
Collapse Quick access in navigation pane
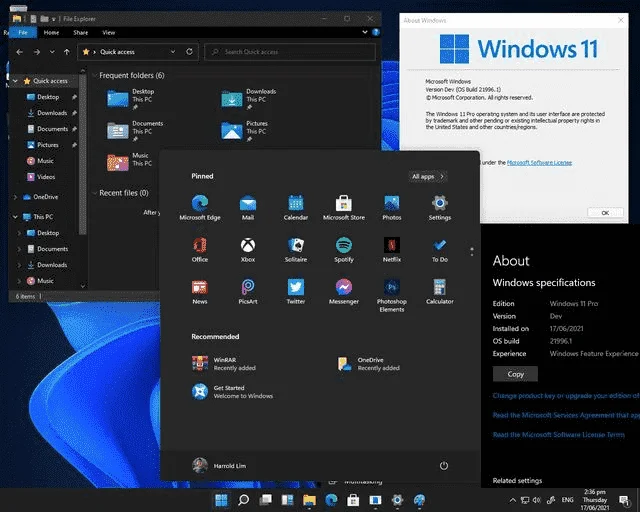pyautogui.click(x=16, y=81)
